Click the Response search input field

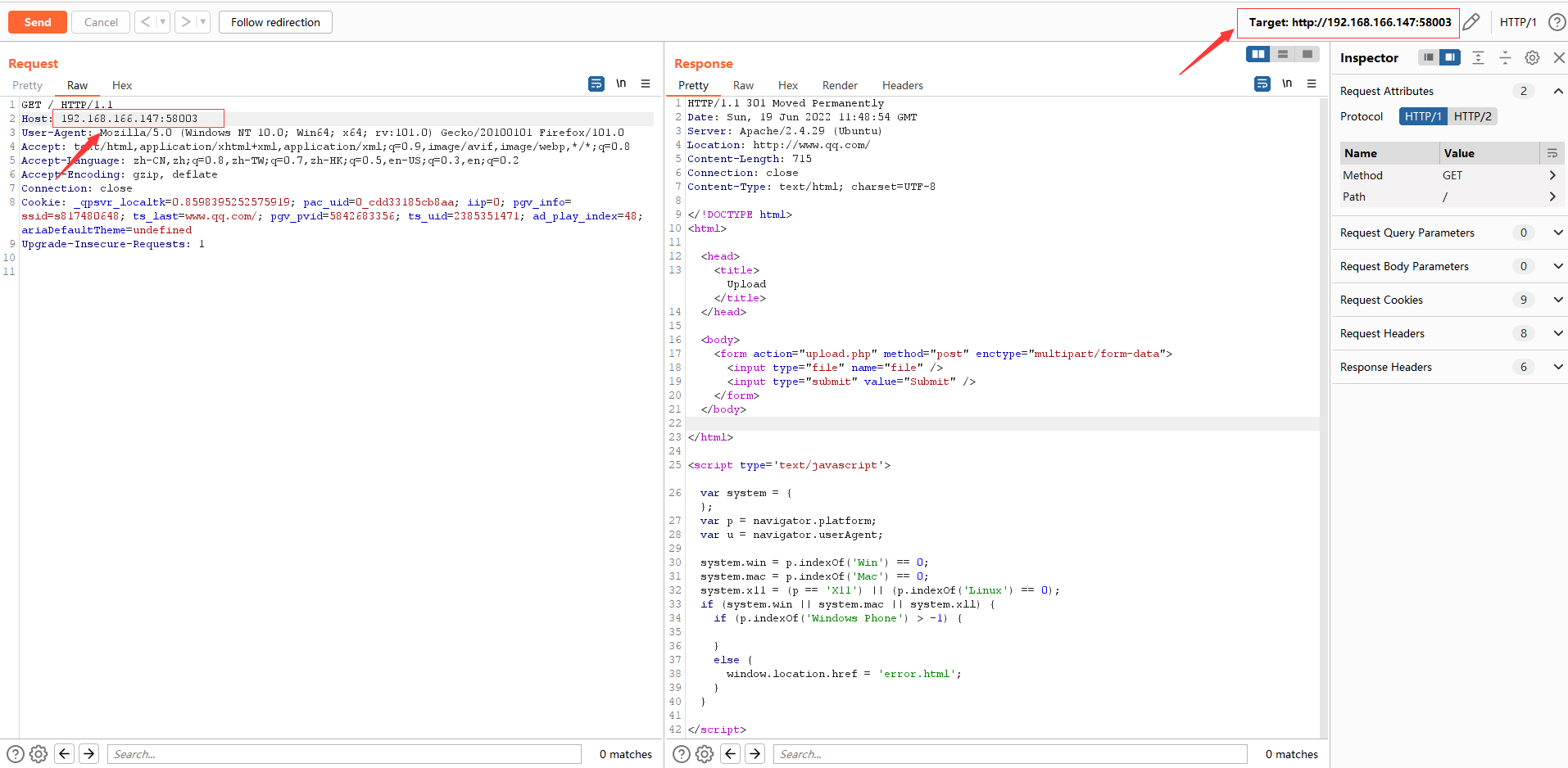point(1009,754)
